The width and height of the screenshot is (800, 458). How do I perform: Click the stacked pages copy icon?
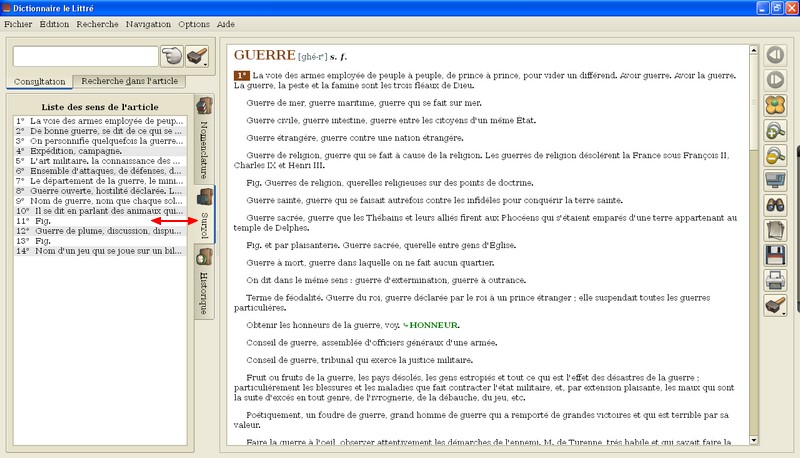coord(775,230)
